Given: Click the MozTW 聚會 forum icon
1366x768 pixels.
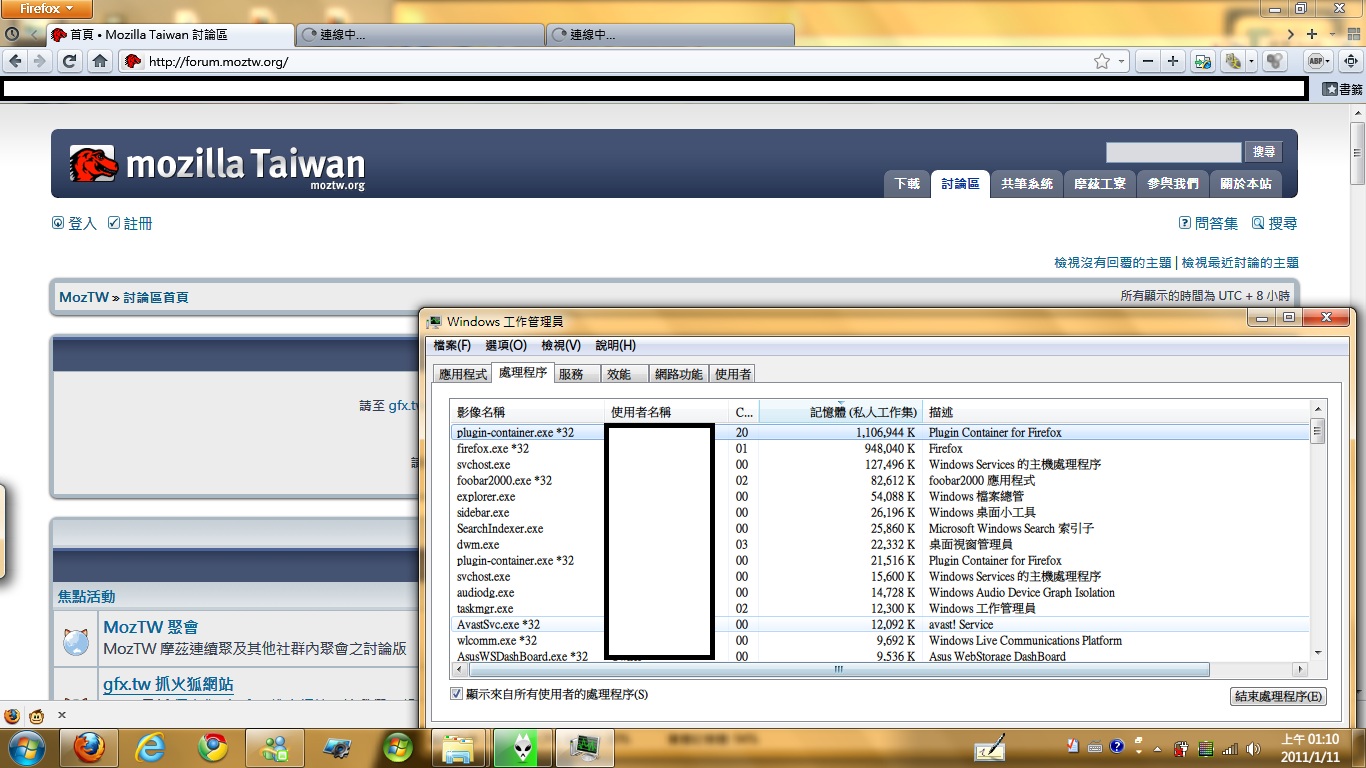Looking at the screenshot, I should coord(76,642).
